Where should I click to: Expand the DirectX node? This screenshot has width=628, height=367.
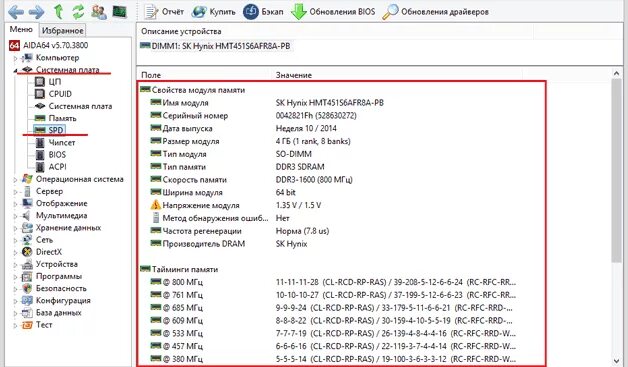pyautogui.click(x=16, y=252)
